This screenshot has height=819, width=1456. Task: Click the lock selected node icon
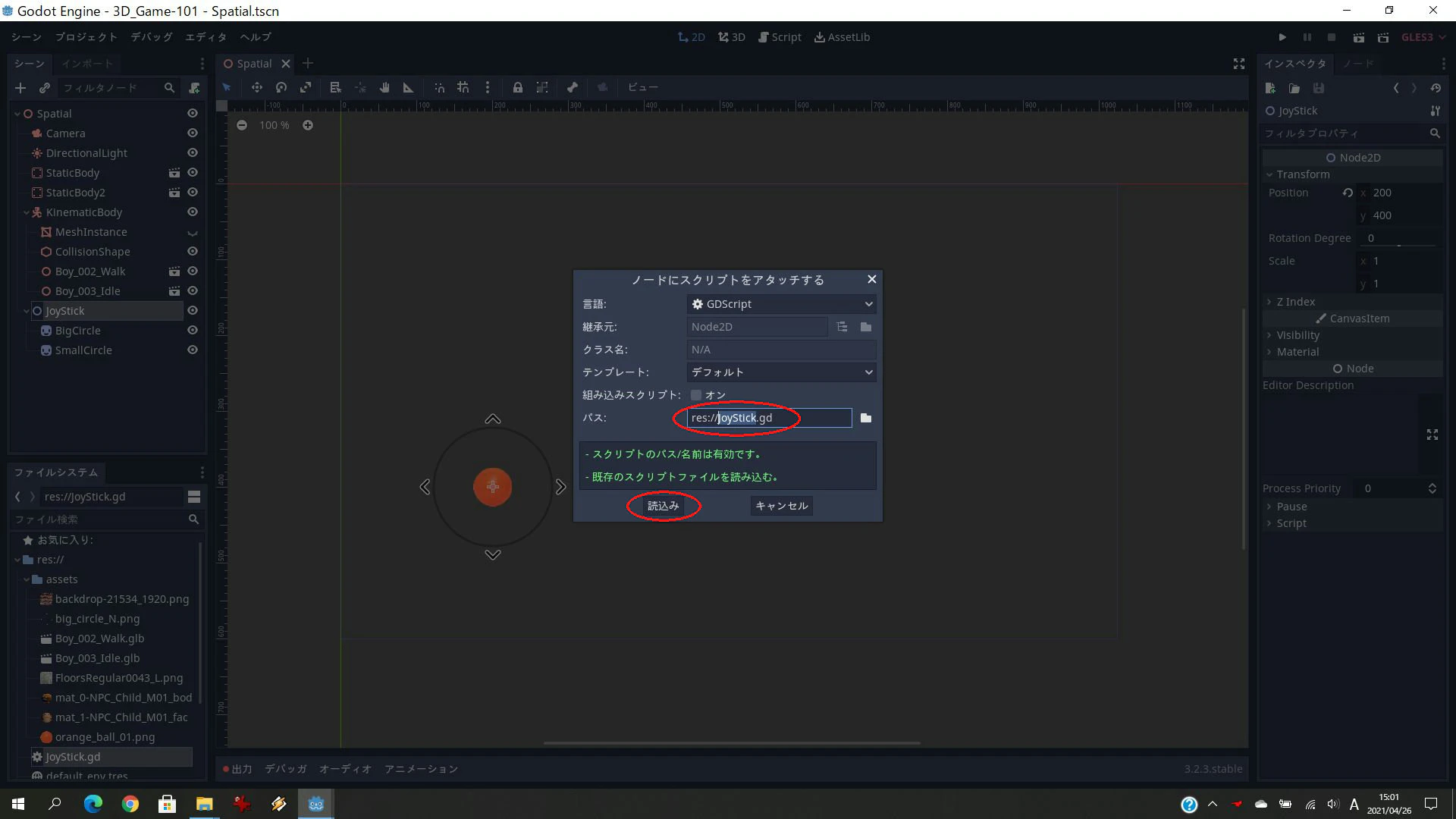coord(517,87)
